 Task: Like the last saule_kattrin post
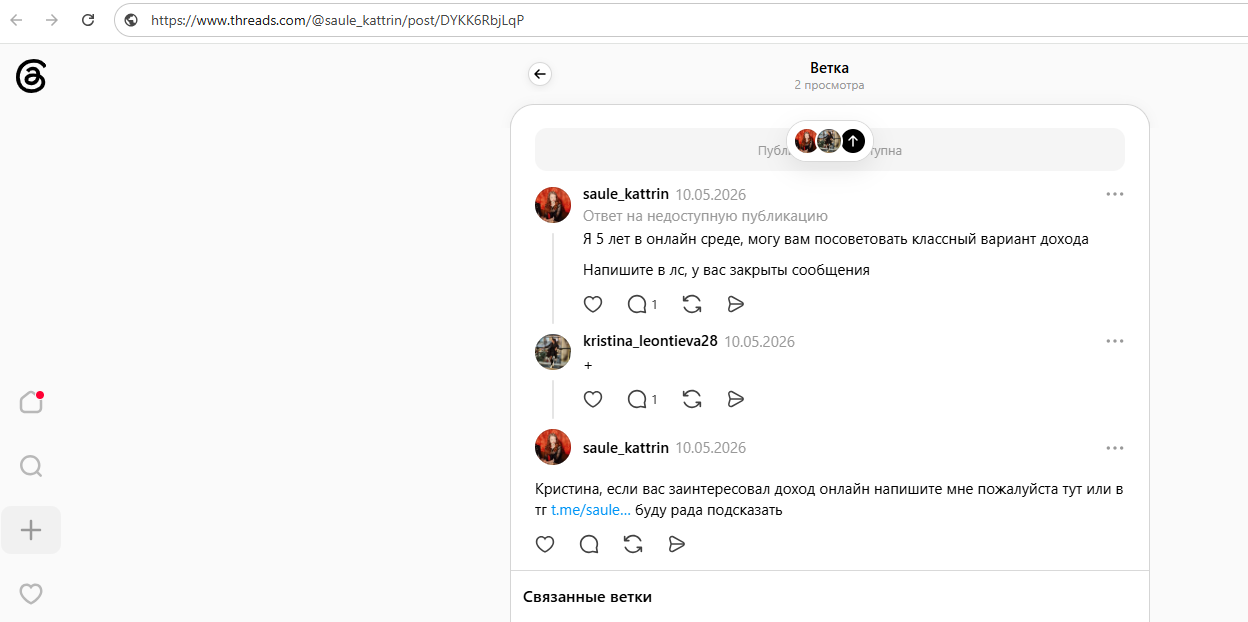(545, 544)
